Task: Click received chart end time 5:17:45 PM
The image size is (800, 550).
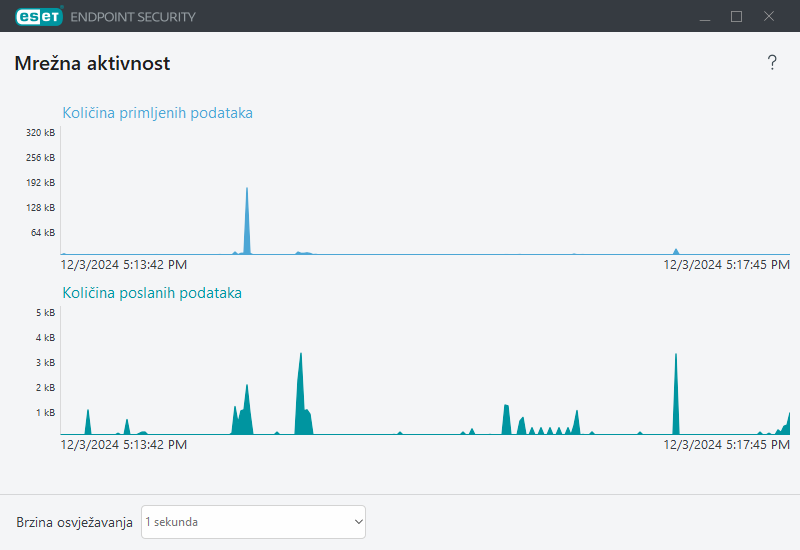Action: click(x=727, y=265)
